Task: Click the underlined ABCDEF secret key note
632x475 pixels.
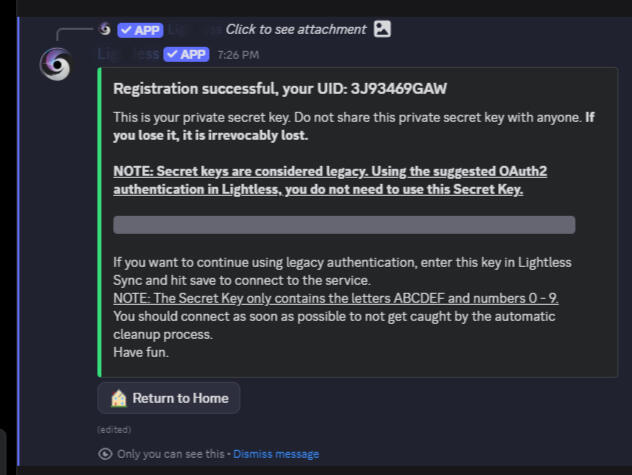Action: tap(335, 298)
